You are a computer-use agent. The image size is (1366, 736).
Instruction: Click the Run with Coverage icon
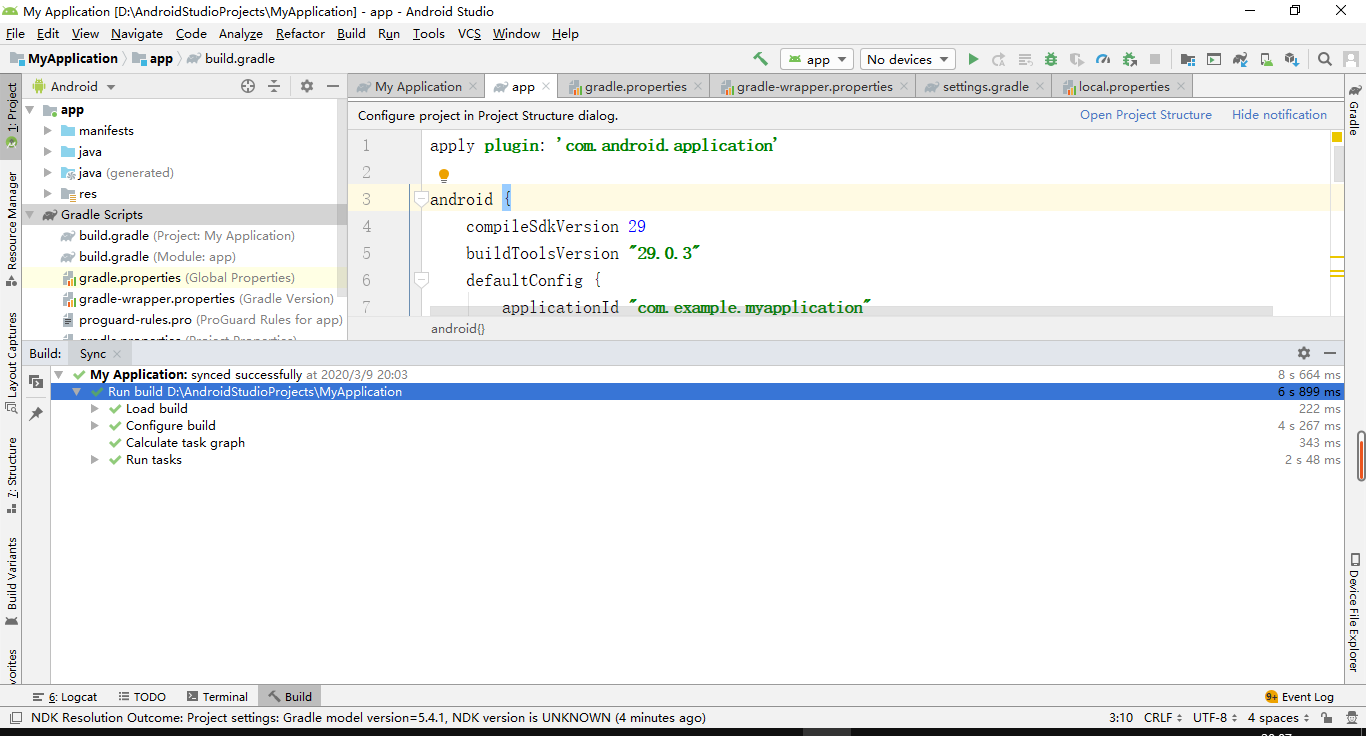[1077, 59]
